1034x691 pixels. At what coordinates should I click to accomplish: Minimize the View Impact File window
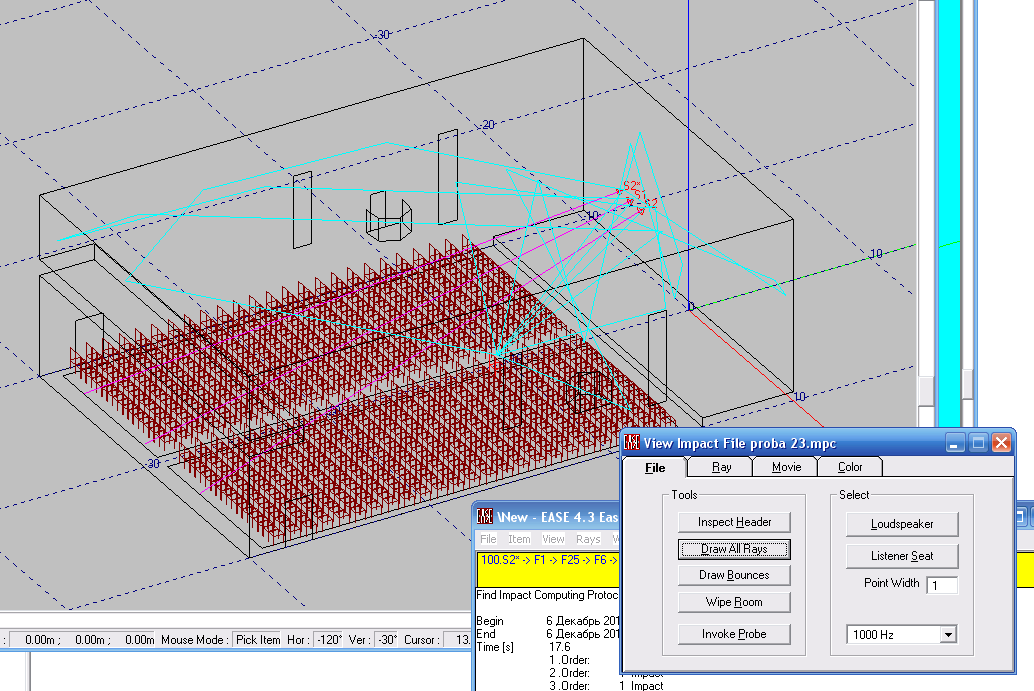955,442
